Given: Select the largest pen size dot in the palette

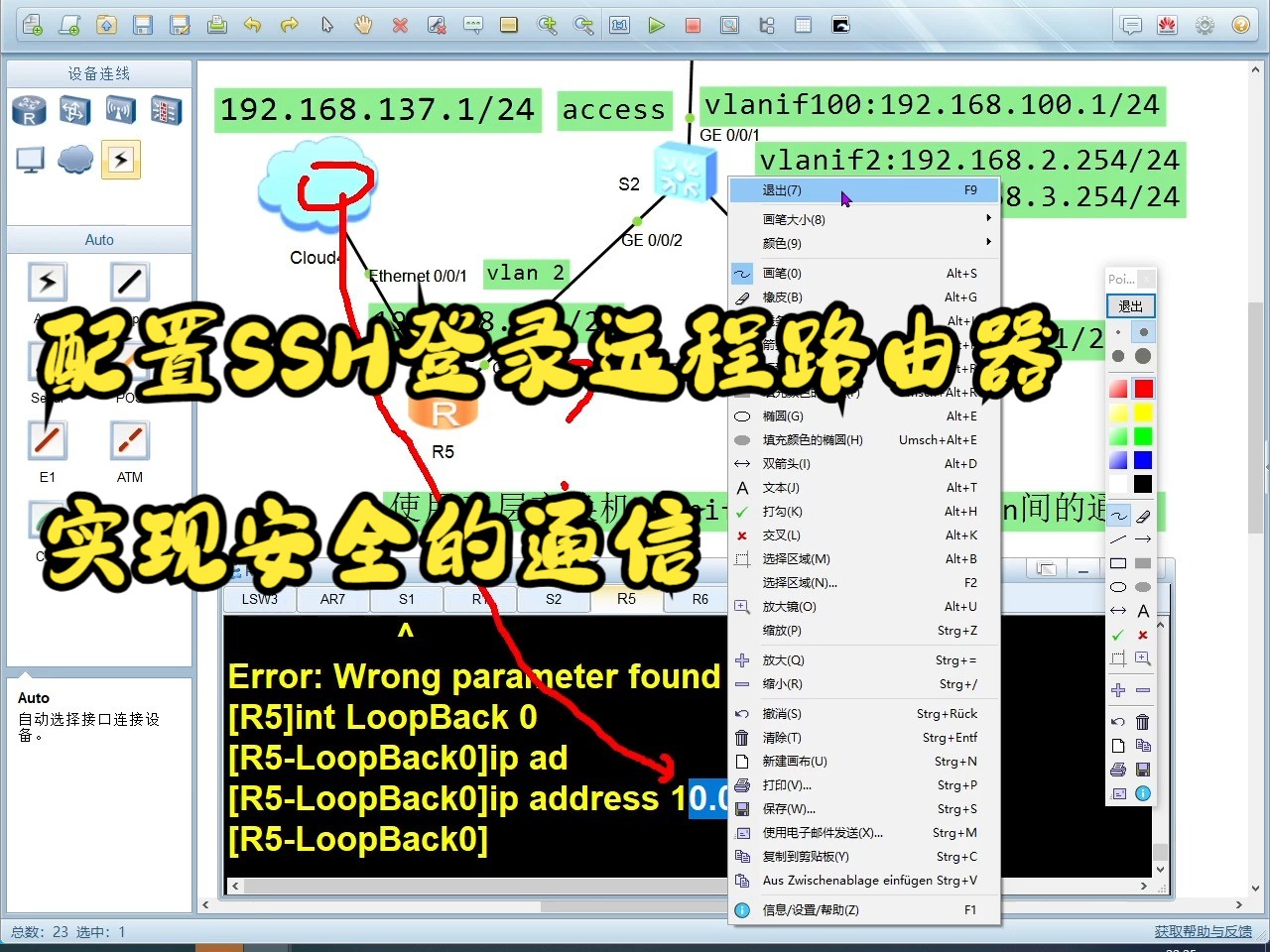Looking at the screenshot, I should 1143,356.
